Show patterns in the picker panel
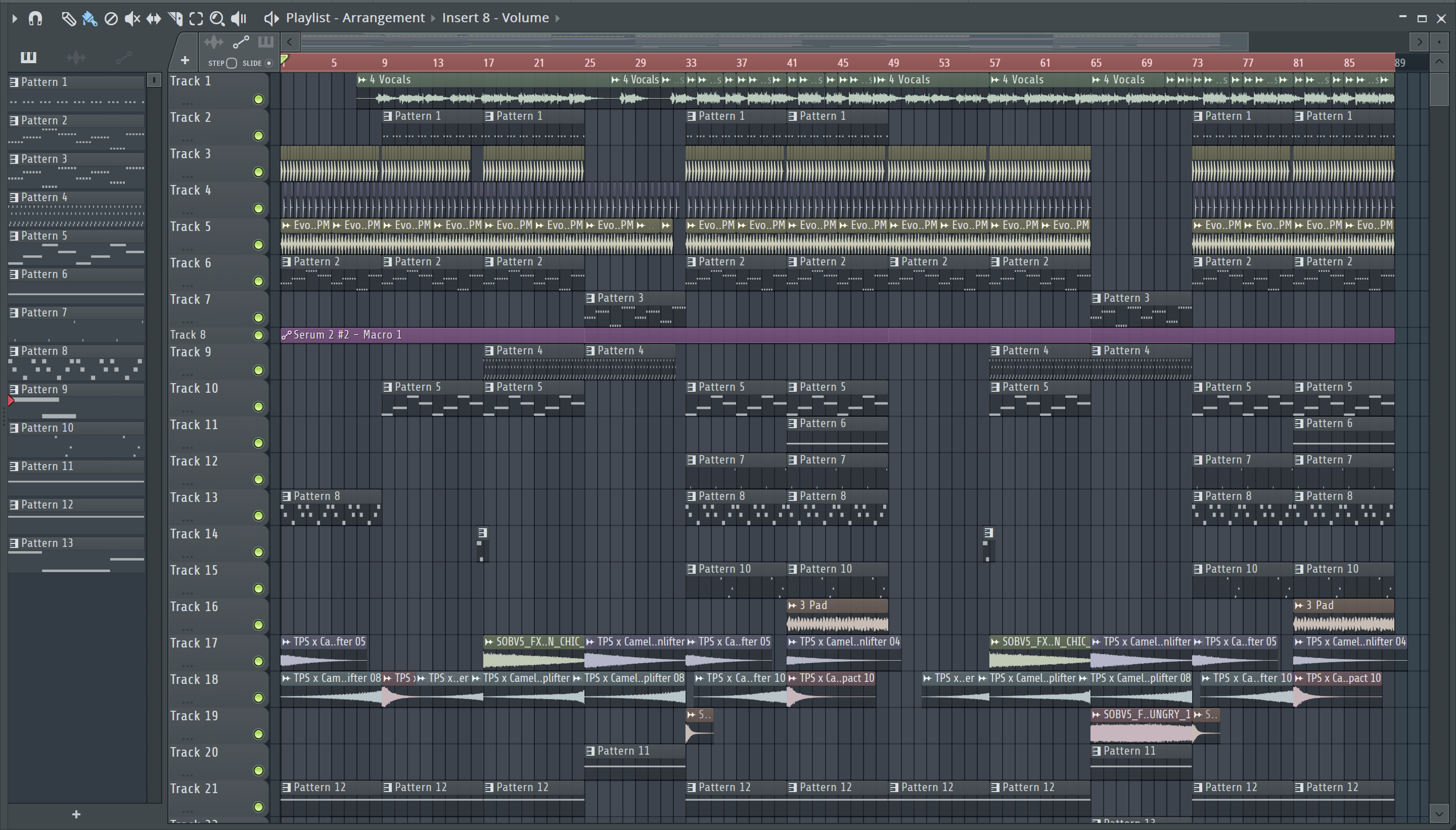 28,57
